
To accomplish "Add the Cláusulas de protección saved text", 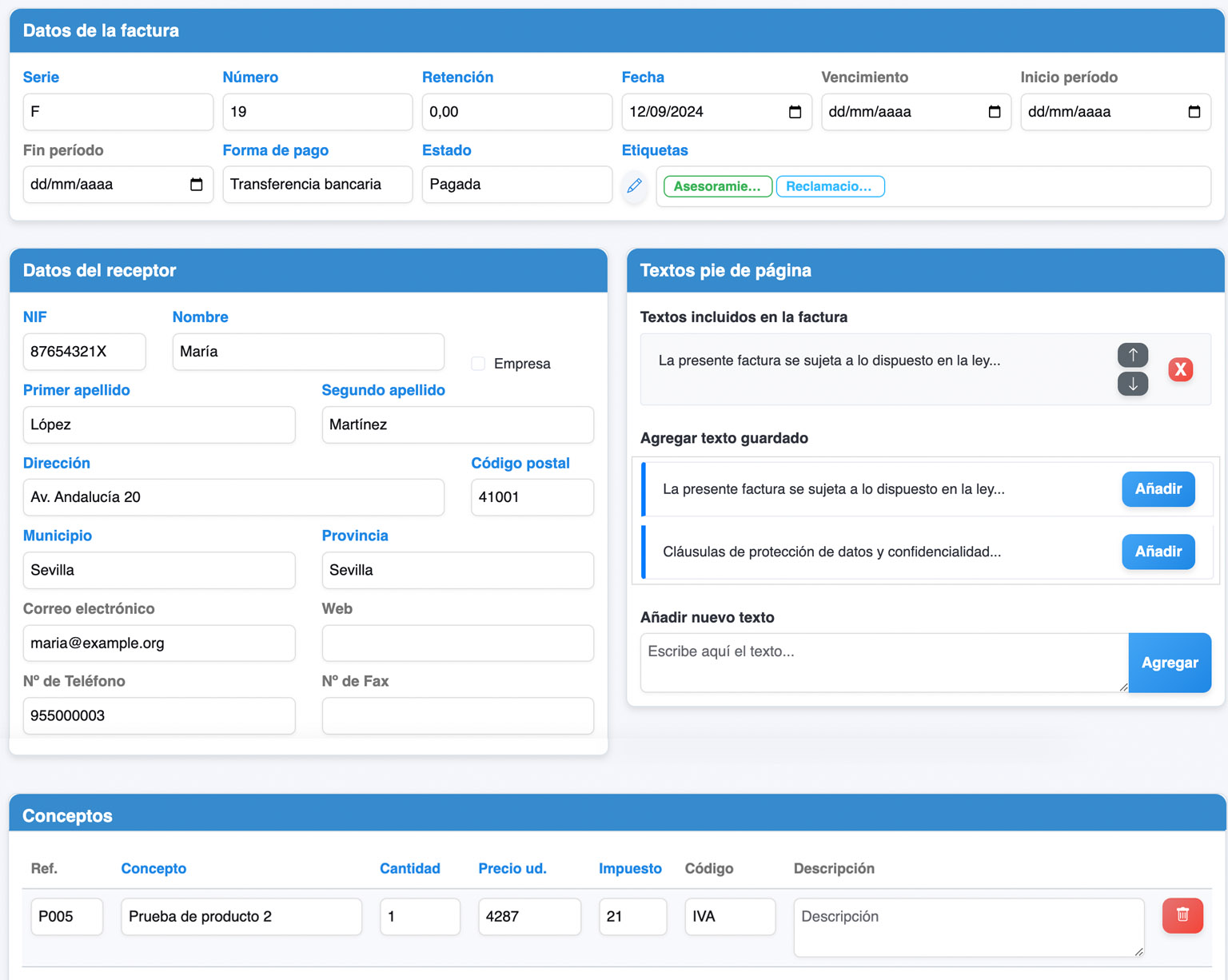I will pyautogui.click(x=1158, y=552).
